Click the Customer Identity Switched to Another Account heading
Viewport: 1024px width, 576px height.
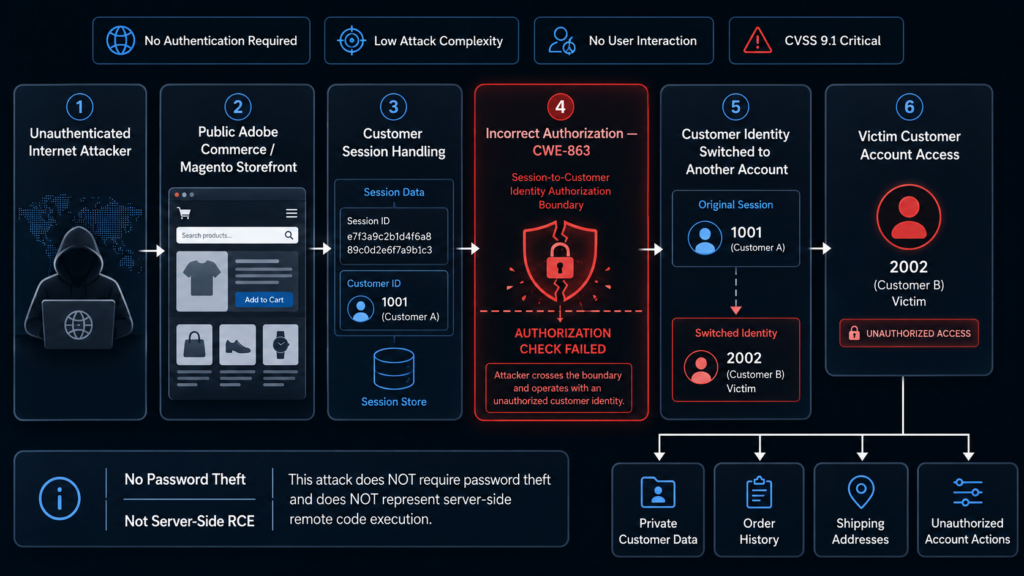pos(735,152)
